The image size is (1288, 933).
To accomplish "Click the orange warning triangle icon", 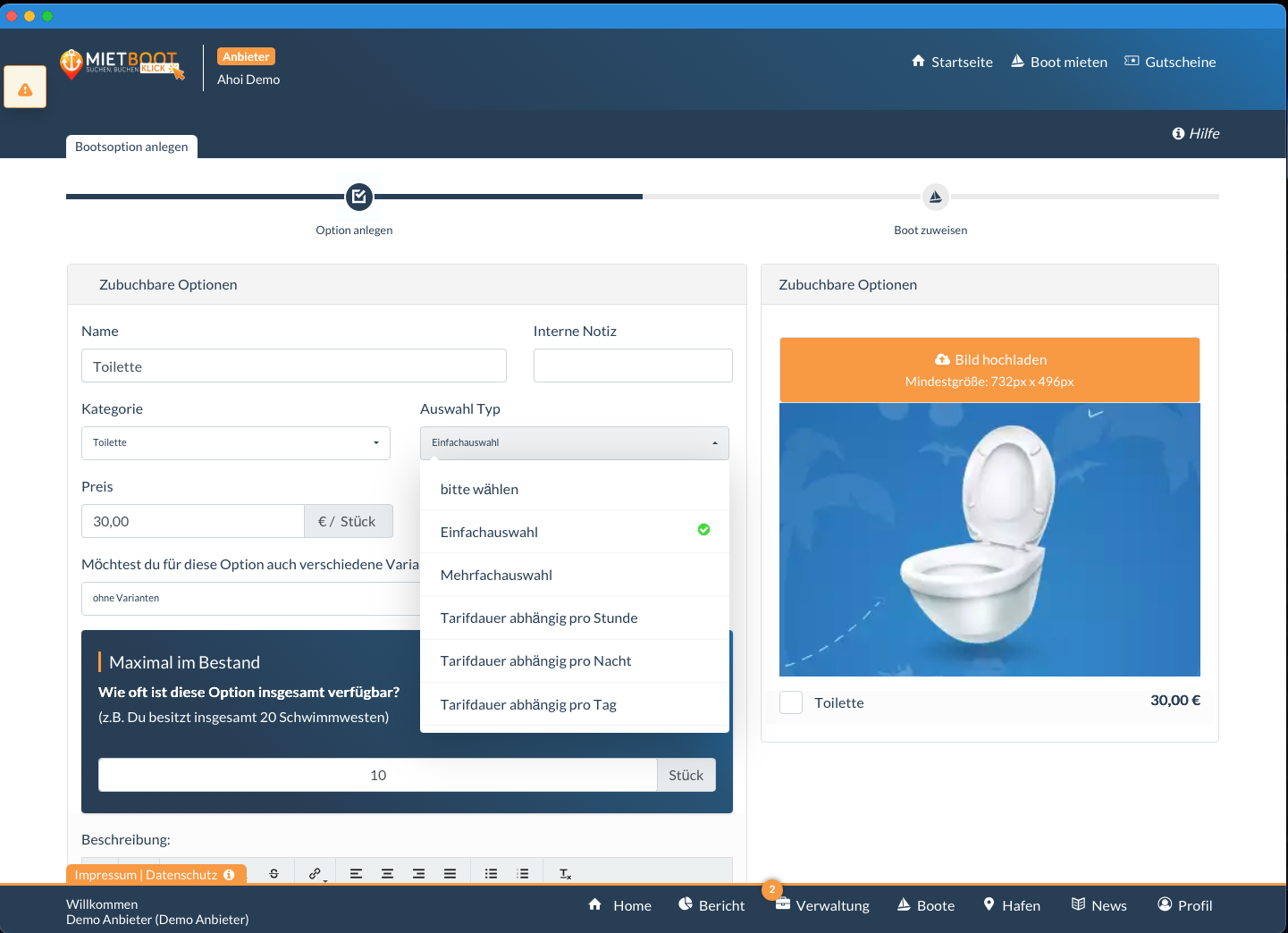I will pyautogui.click(x=25, y=88).
